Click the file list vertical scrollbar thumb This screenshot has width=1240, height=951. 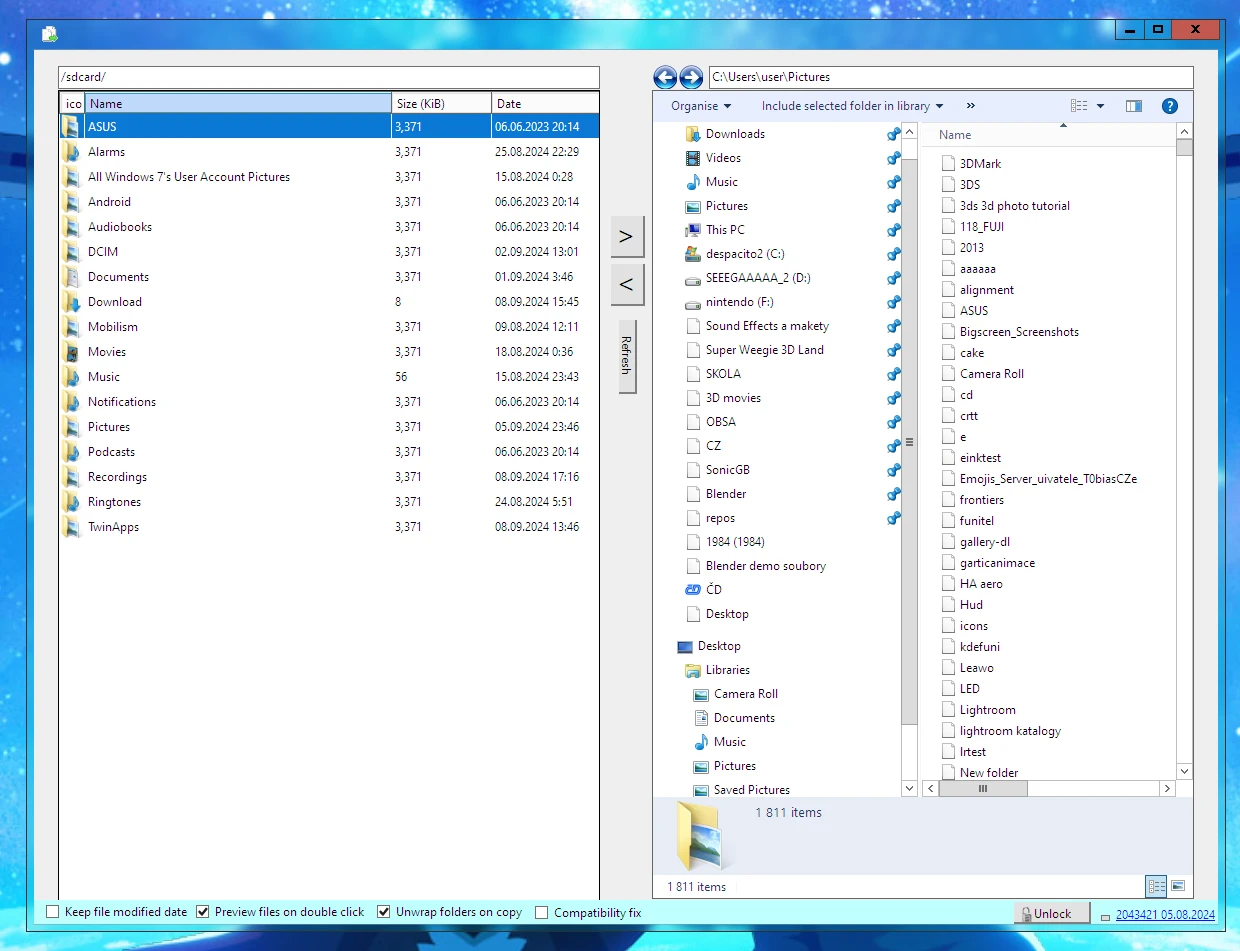coord(1185,148)
